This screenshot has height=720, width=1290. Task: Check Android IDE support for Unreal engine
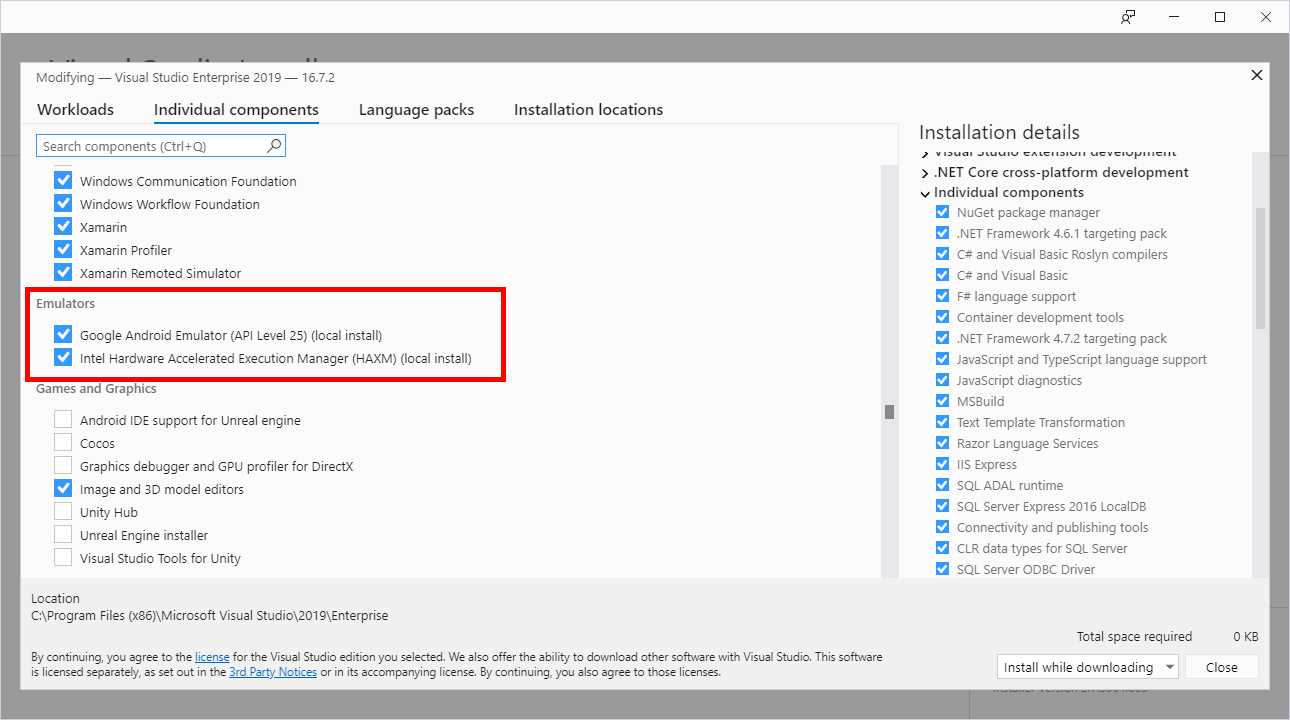[x=63, y=419]
